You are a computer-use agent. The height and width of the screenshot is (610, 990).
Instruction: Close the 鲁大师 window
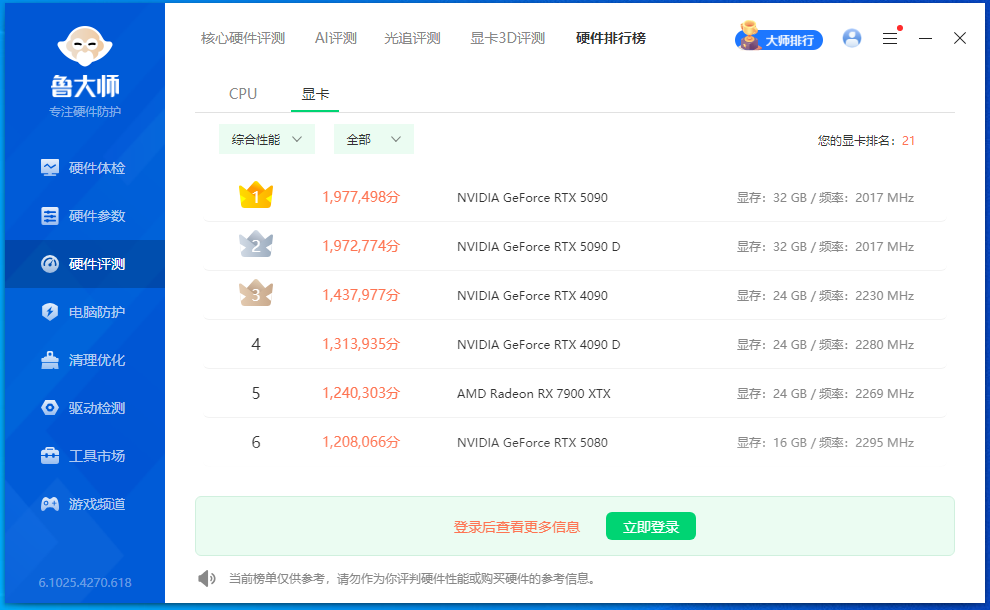click(x=960, y=39)
